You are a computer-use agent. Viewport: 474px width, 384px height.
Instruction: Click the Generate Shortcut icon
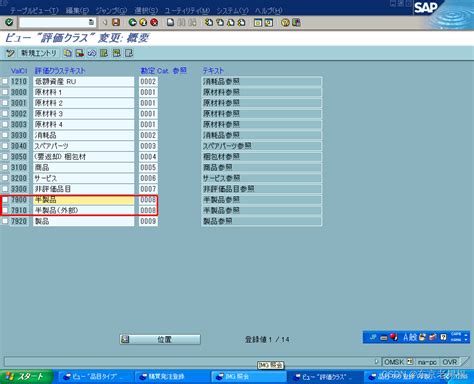click(x=269, y=22)
